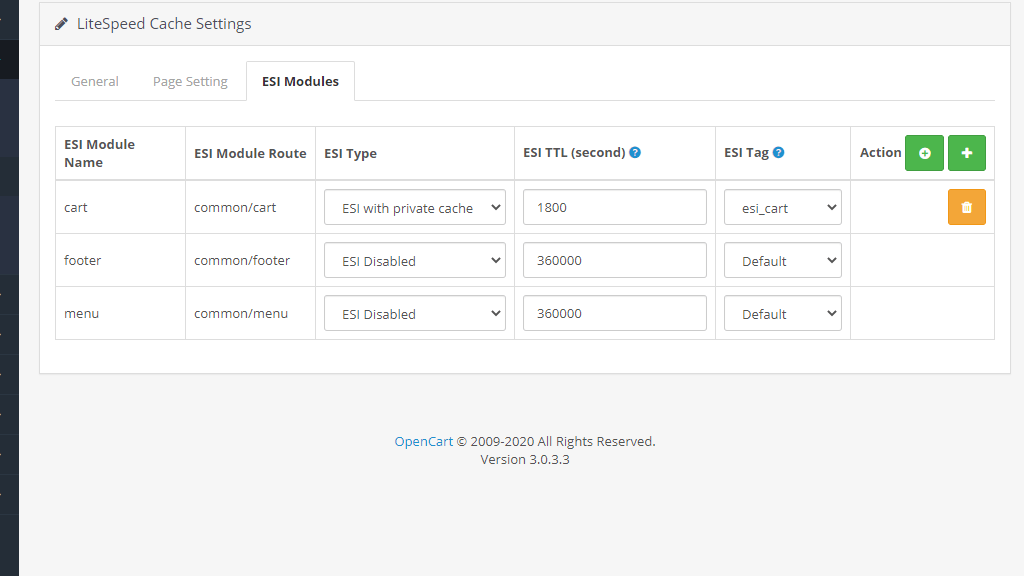Select the ESI Modules tab
Screen dimensions: 1024x576
point(300,81)
